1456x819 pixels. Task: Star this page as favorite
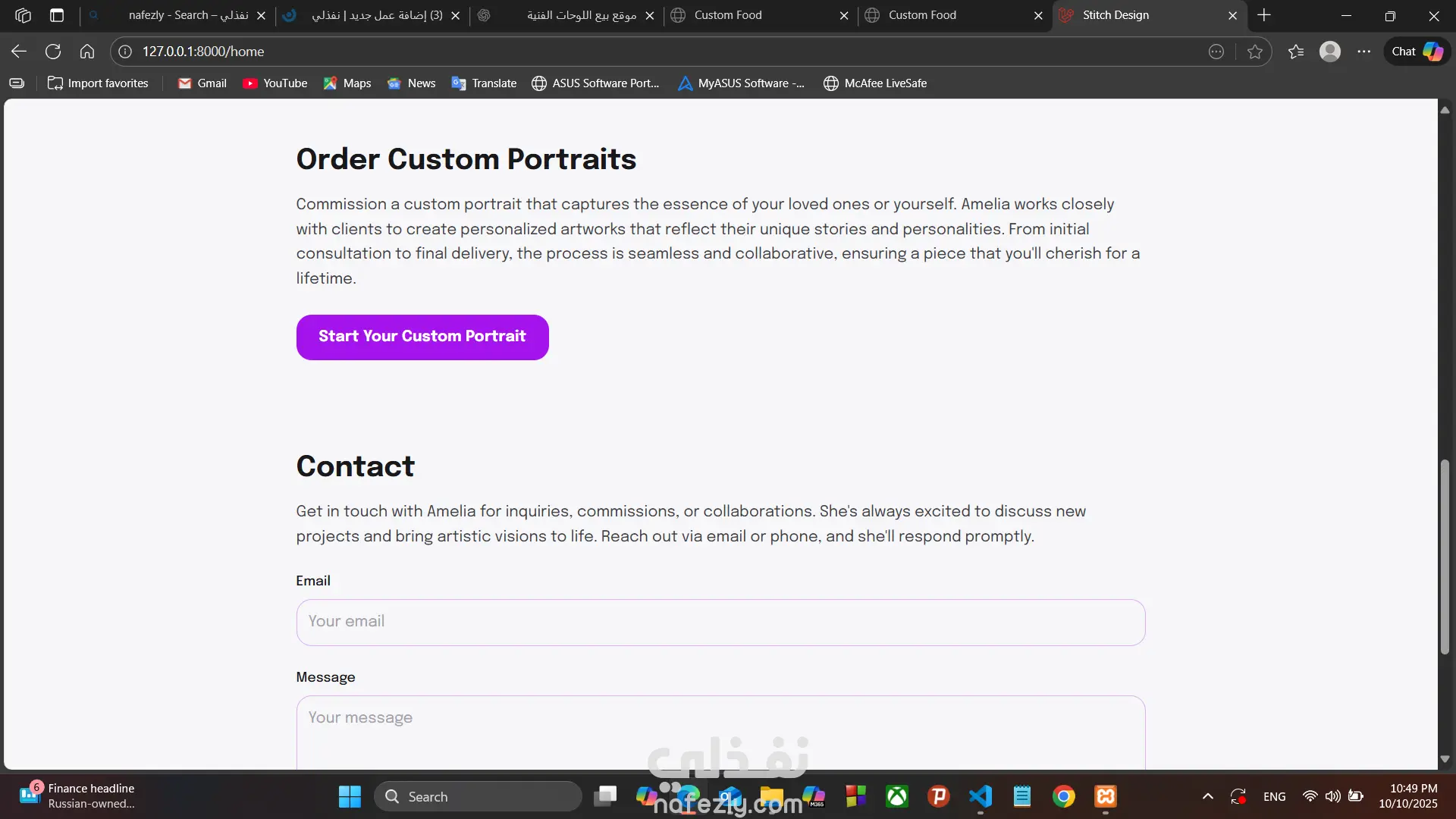(1255, 52)
